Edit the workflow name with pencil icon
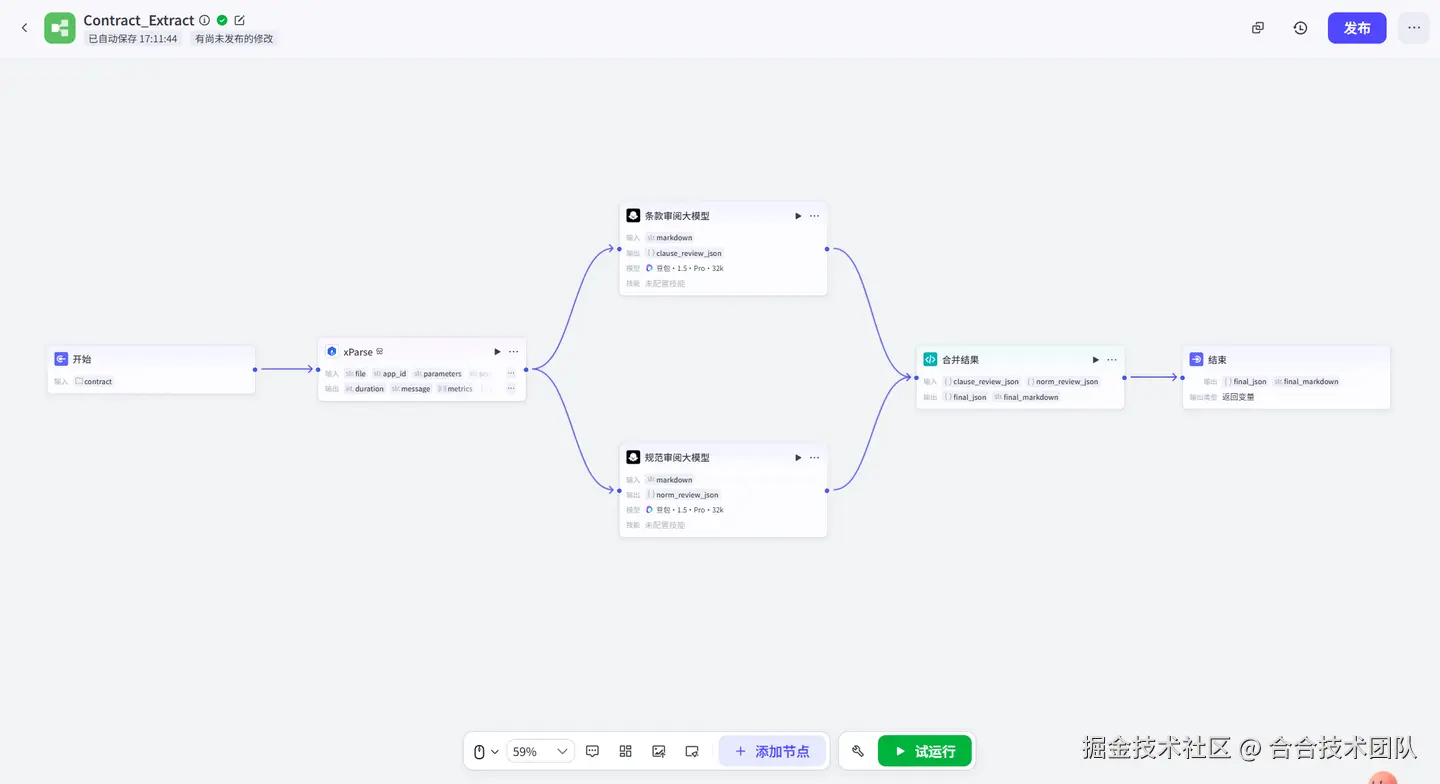 (x=239, y=20)
